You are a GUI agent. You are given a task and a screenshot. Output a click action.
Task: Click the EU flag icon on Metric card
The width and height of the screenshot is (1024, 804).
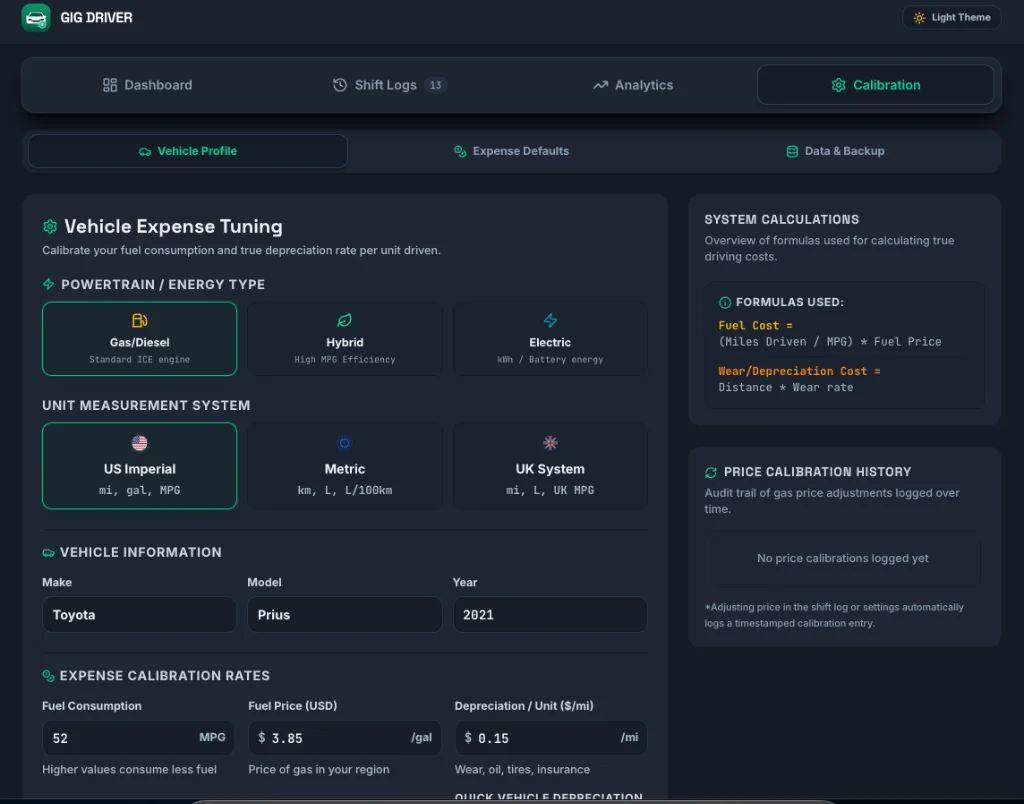pos(344,443)
